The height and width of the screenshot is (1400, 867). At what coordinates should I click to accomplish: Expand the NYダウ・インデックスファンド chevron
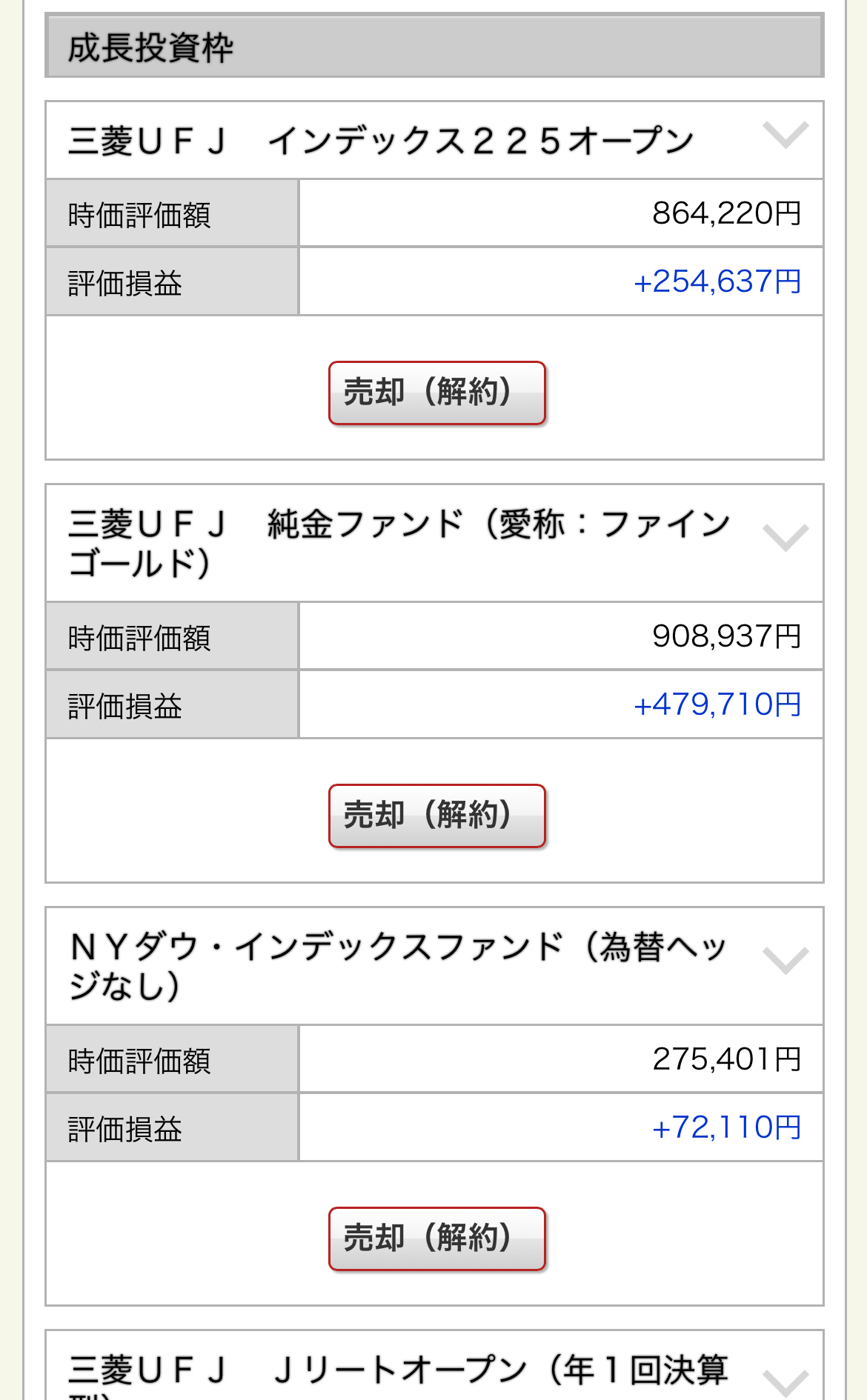[x=785, y=961]
